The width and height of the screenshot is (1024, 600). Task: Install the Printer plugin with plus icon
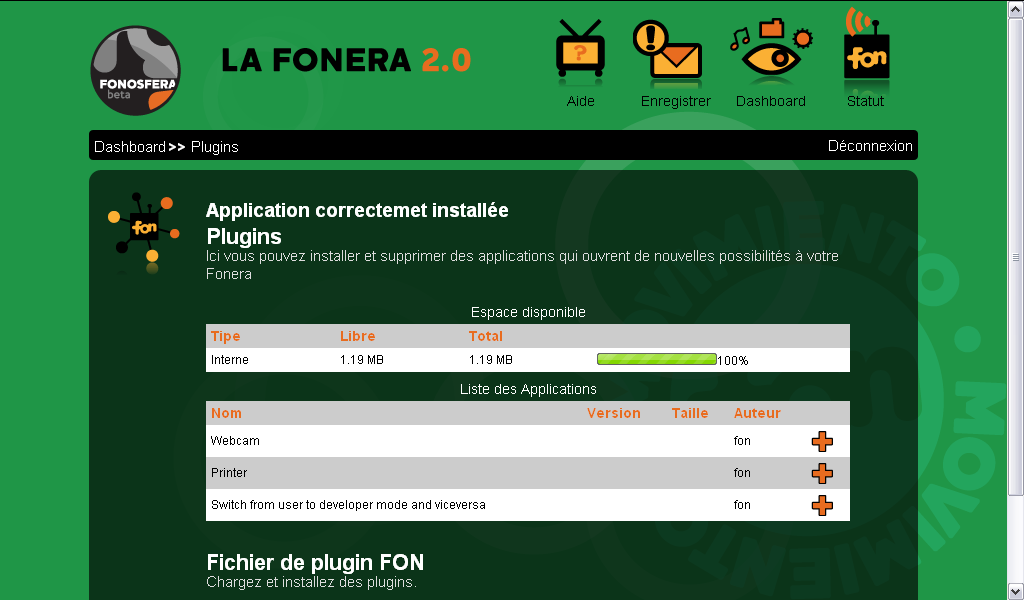coord(822,473)
